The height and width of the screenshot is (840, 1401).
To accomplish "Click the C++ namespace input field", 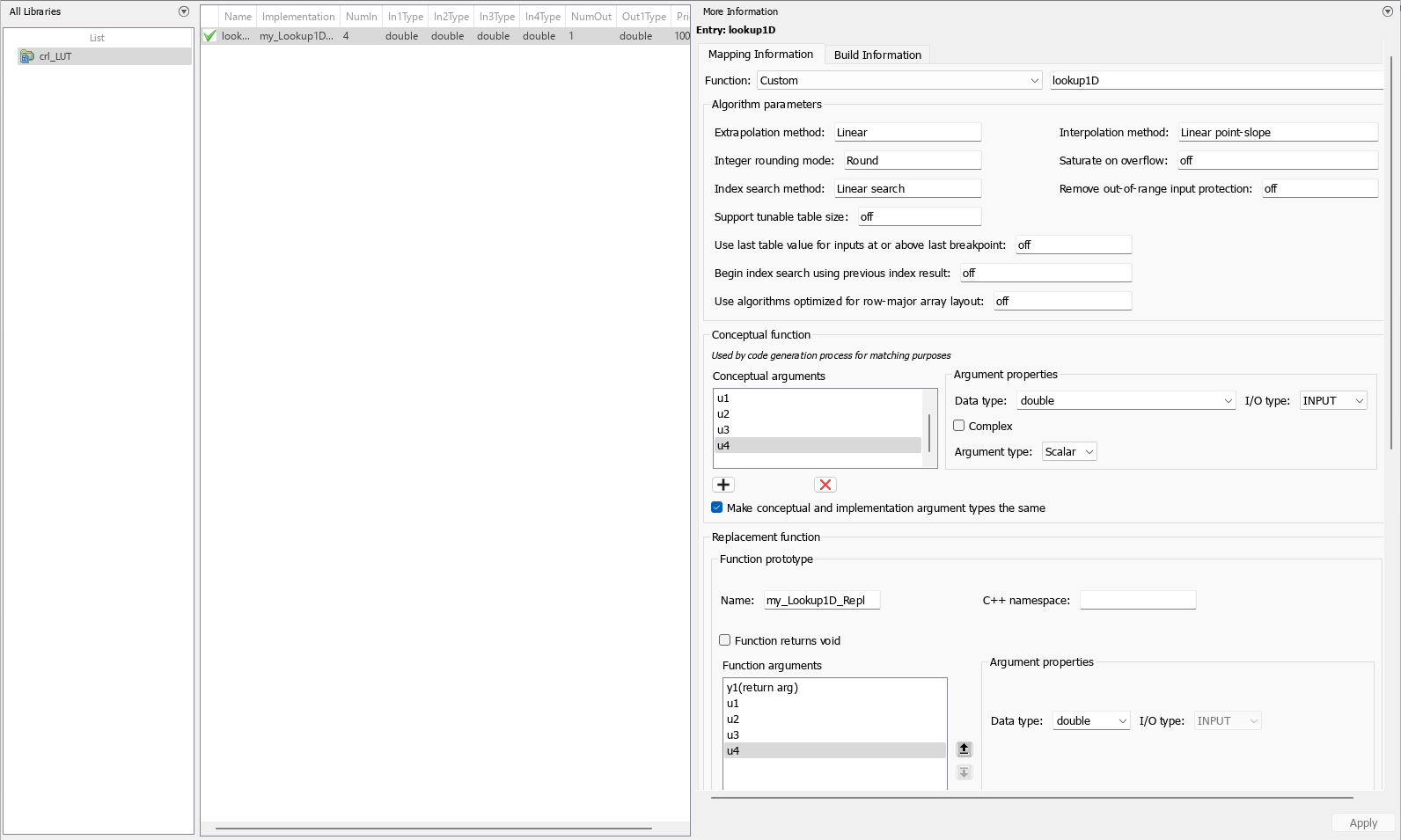I will pyautogui.click(x=1138, y=600).
